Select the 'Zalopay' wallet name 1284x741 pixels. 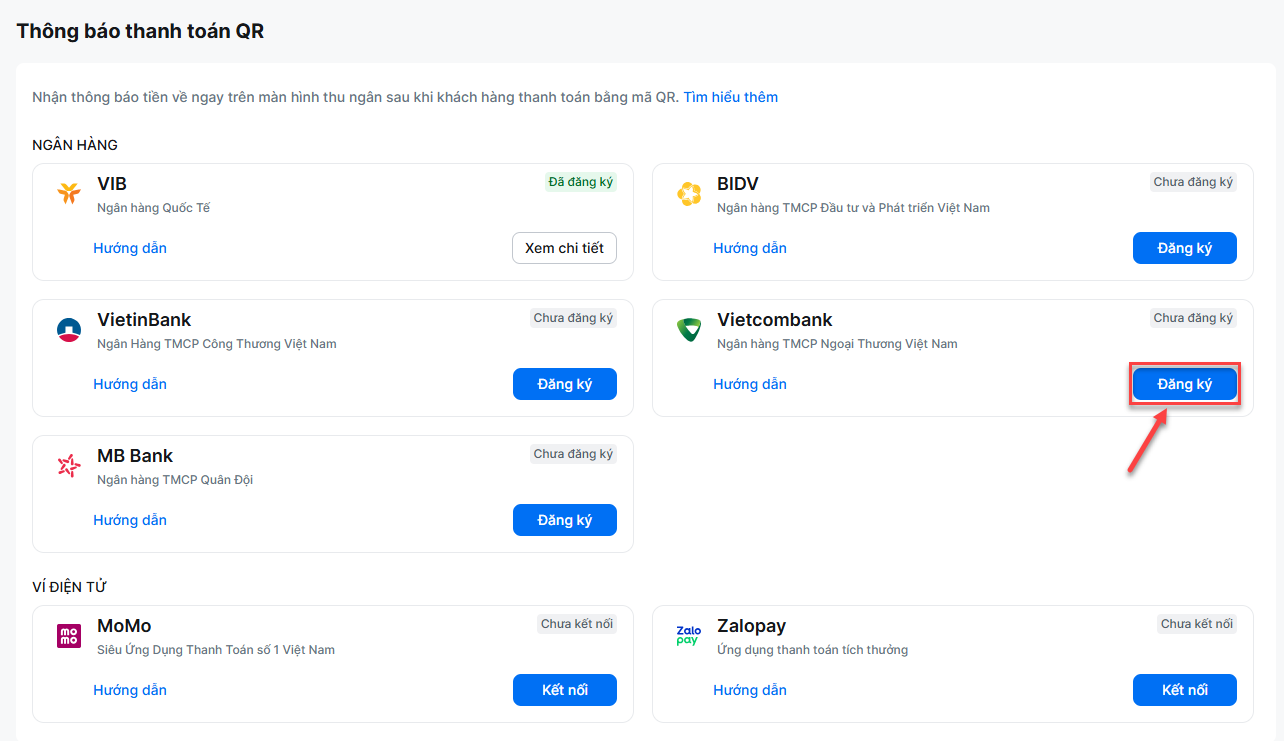pos(752,626)
